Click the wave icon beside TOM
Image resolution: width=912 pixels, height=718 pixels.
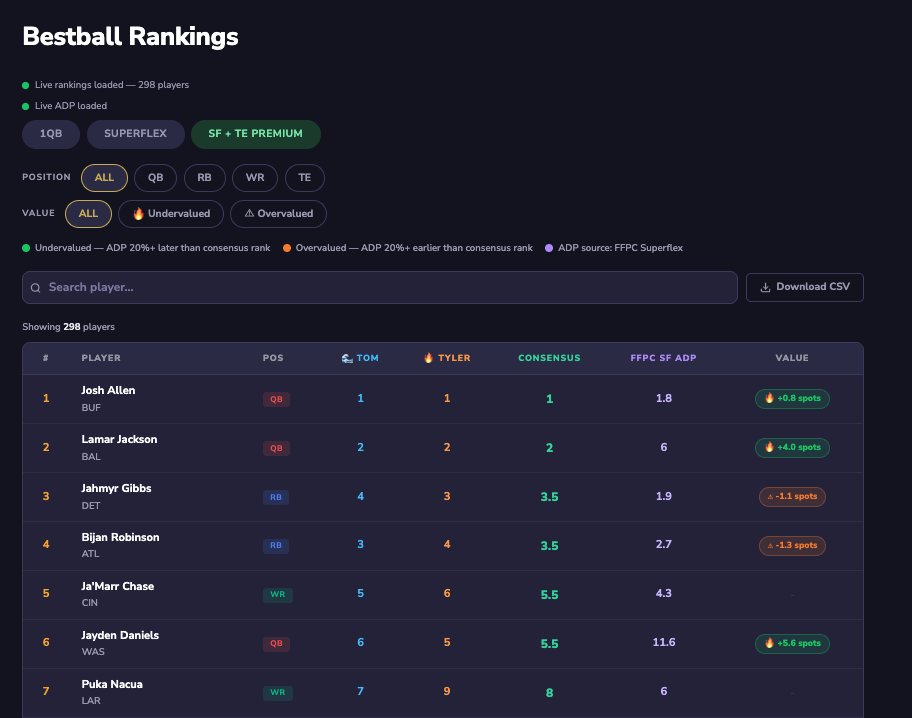point(347,358)
